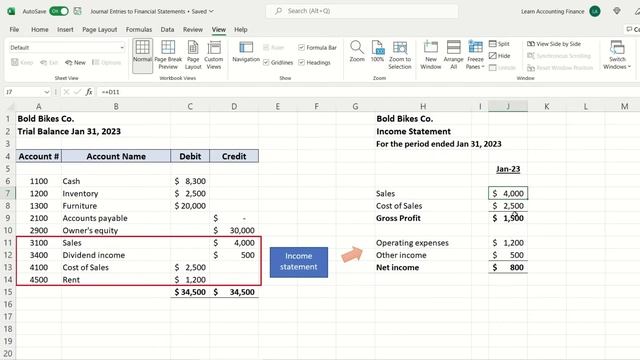Screen dimensions: 640x360
Task: Open Page Break Preview view
Action: [x=168, y=56]
